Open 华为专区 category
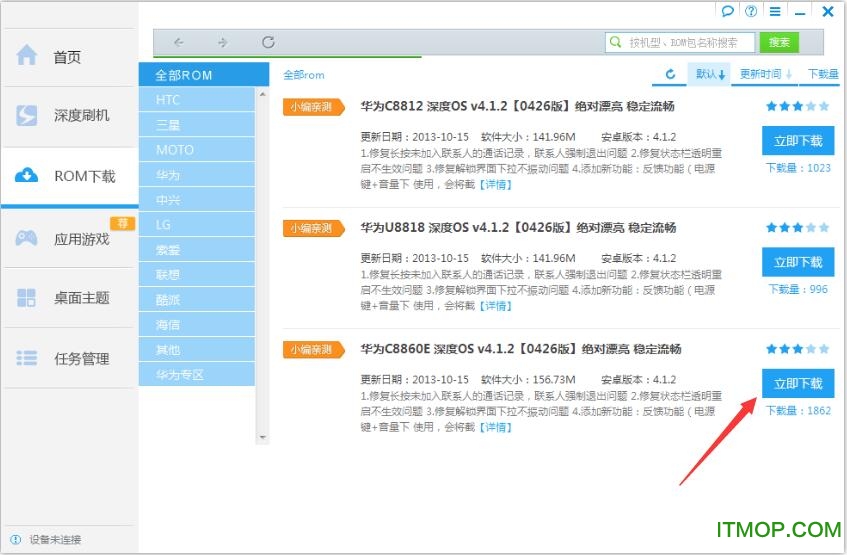Screen dimensions: 847x555 click(x=197, y=375)
